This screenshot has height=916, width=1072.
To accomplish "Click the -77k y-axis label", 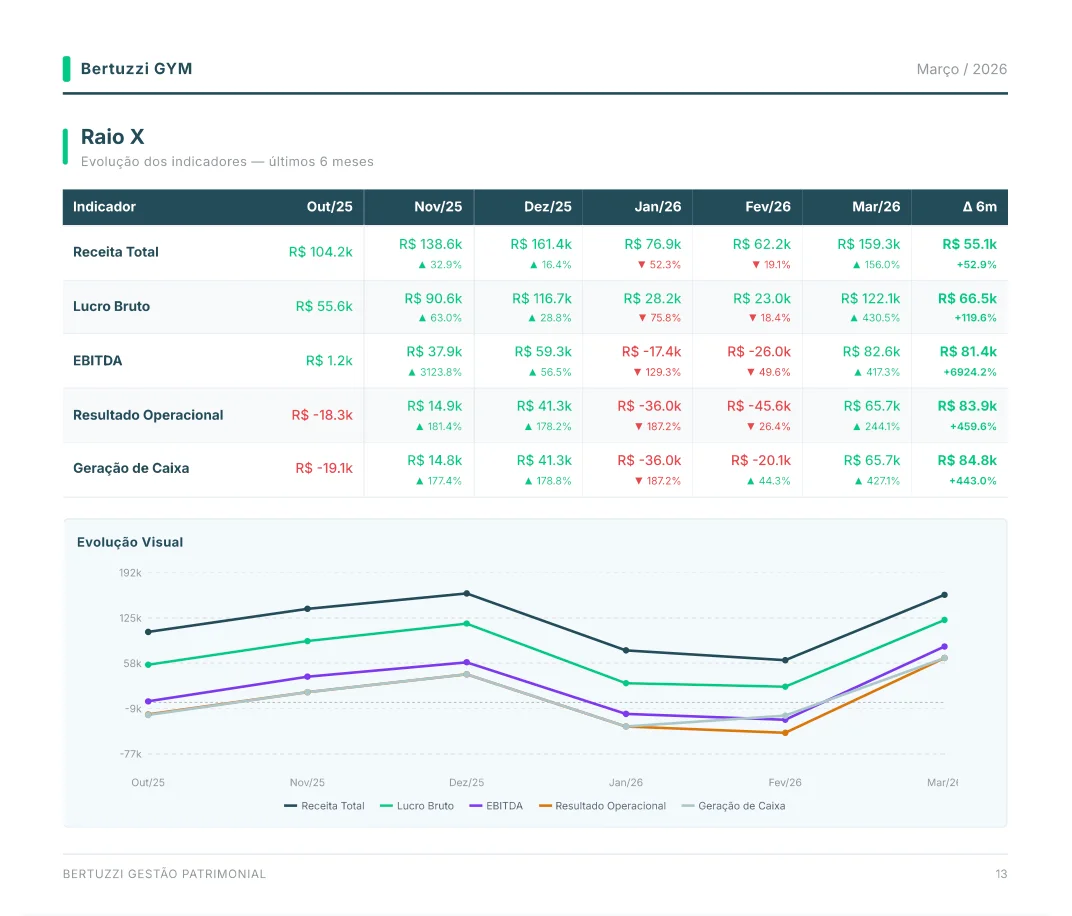I will [131, 754].
